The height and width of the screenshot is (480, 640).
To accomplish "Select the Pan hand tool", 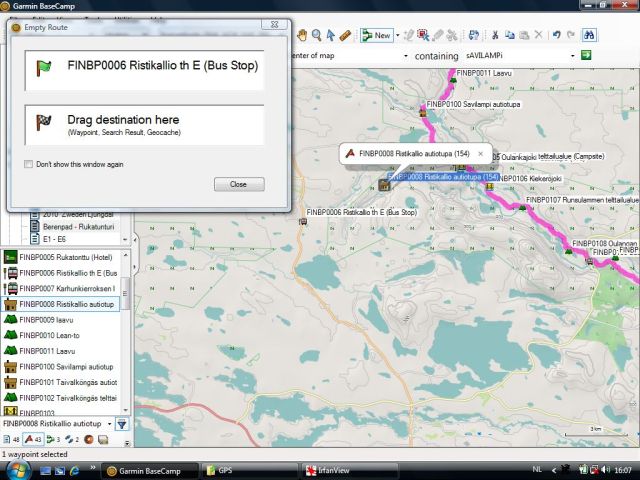I will tap(303, 35).
